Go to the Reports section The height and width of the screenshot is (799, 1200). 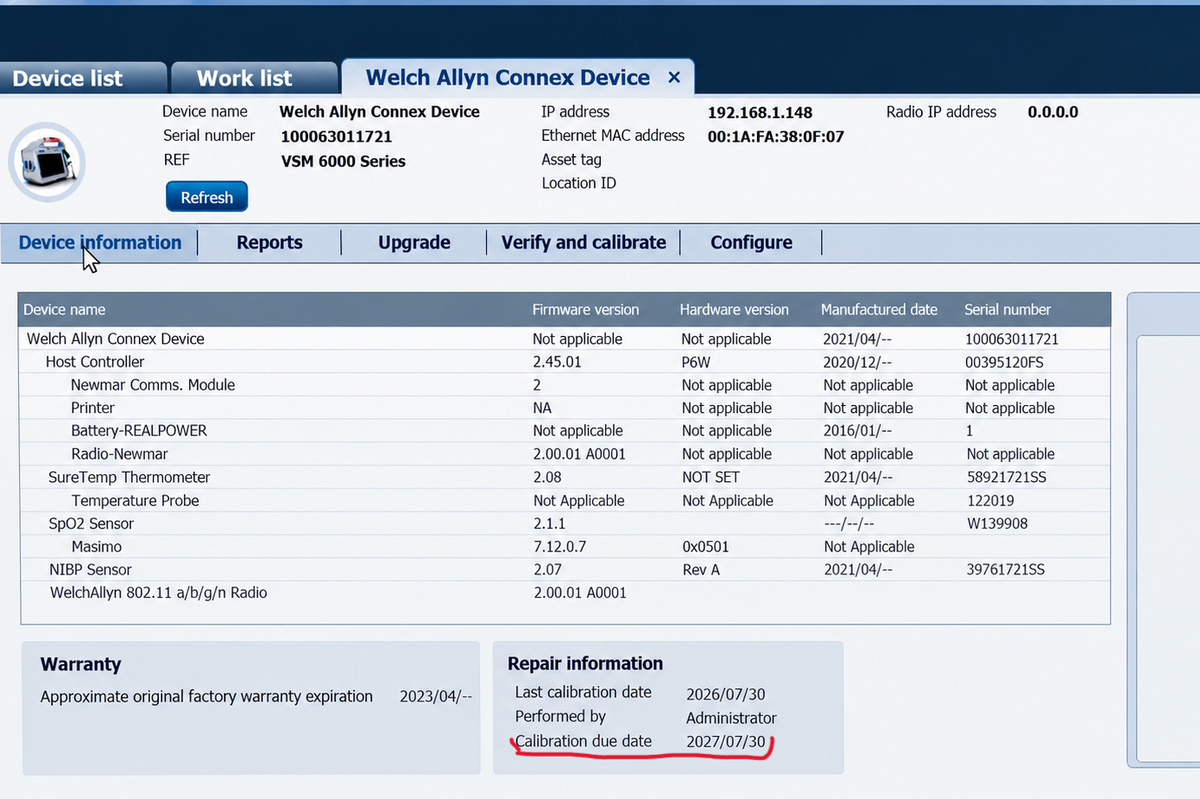[270, 242]
